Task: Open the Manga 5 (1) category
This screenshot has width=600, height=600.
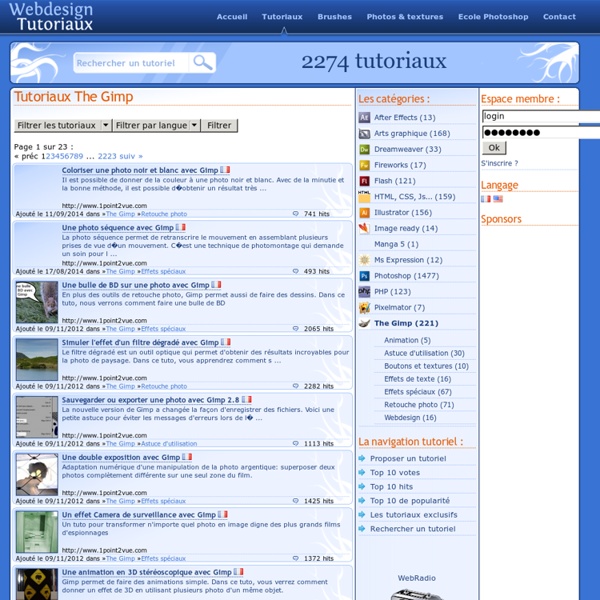Action: tap(396, 244)
